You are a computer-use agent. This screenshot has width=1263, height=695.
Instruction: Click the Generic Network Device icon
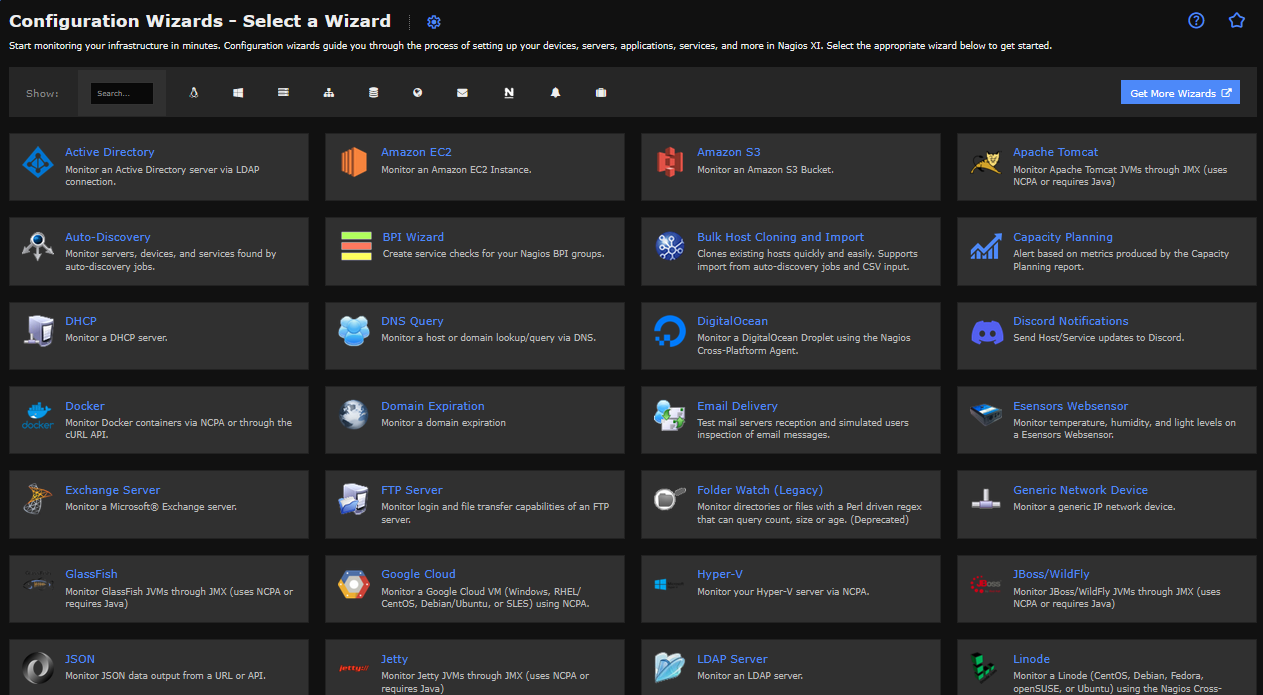[986, 499]
